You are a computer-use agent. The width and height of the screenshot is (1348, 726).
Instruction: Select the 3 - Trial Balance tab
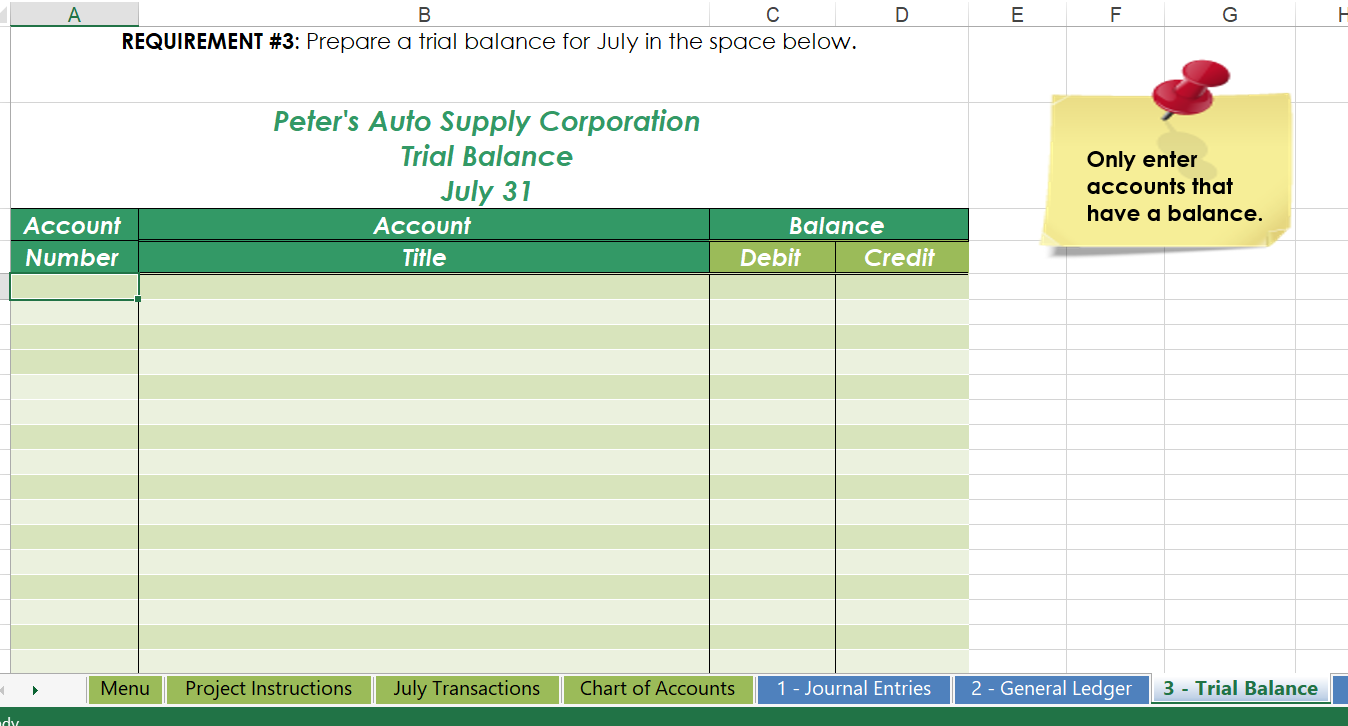coord(1240,689)
